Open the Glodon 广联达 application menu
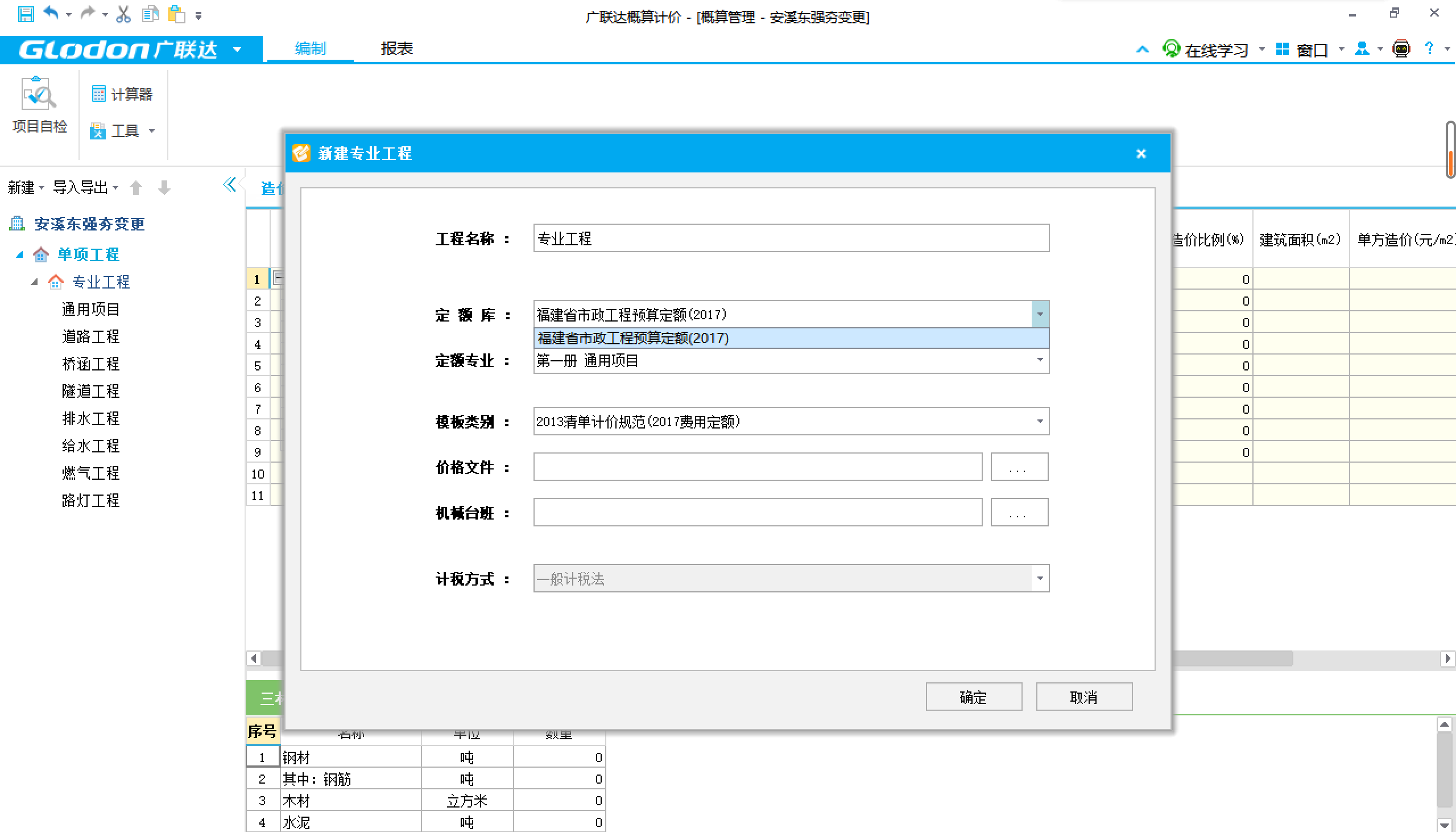The image size is (1456, 832). pyautogui.click(x=131, y=50)
